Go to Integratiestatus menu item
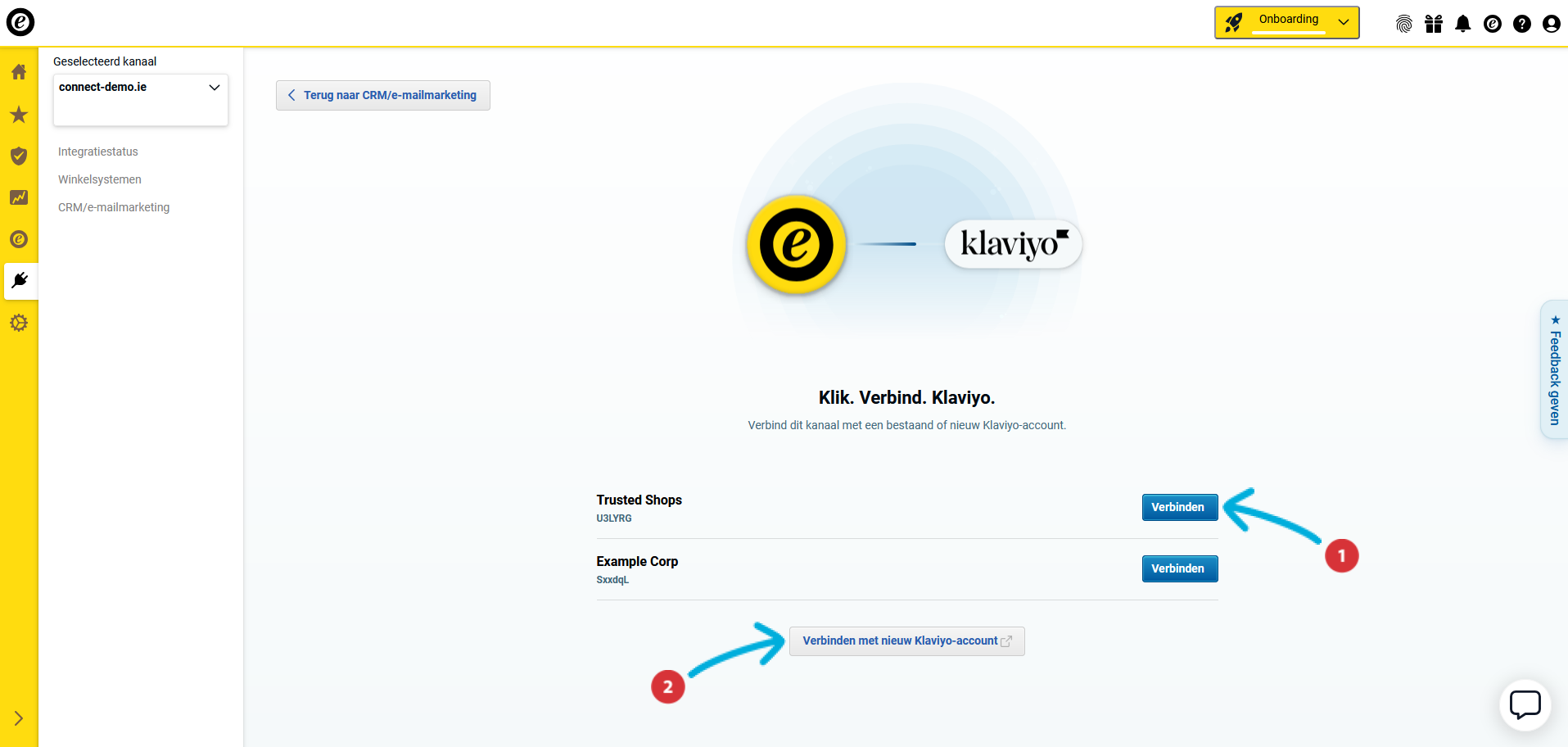The height and width of the screenshot is (747, 1568). point(98,152)
